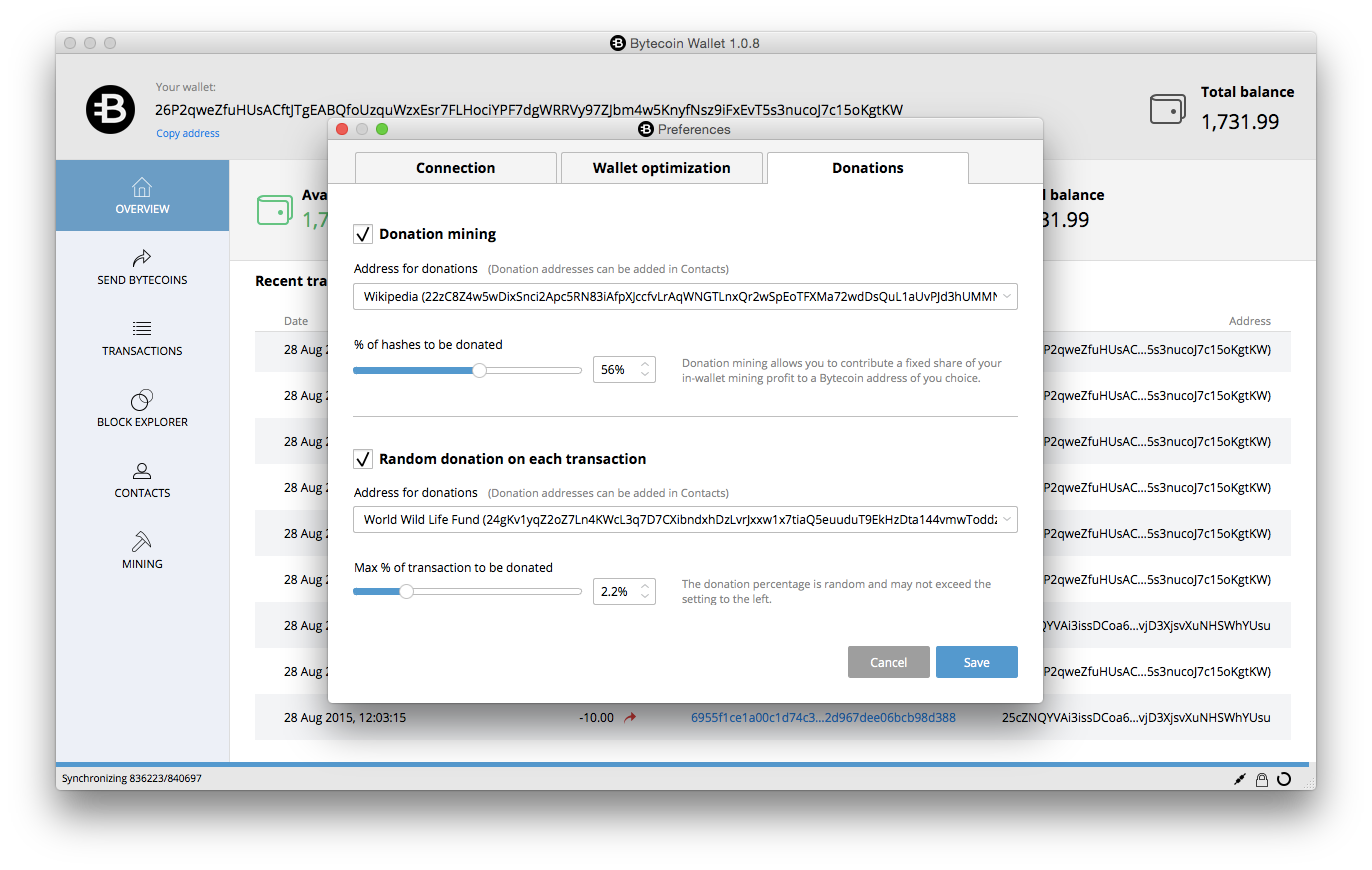Click the max transaction donation slider handle
Image resolution: width=1372 pixels, height=870 pixels.
[406, 592]
